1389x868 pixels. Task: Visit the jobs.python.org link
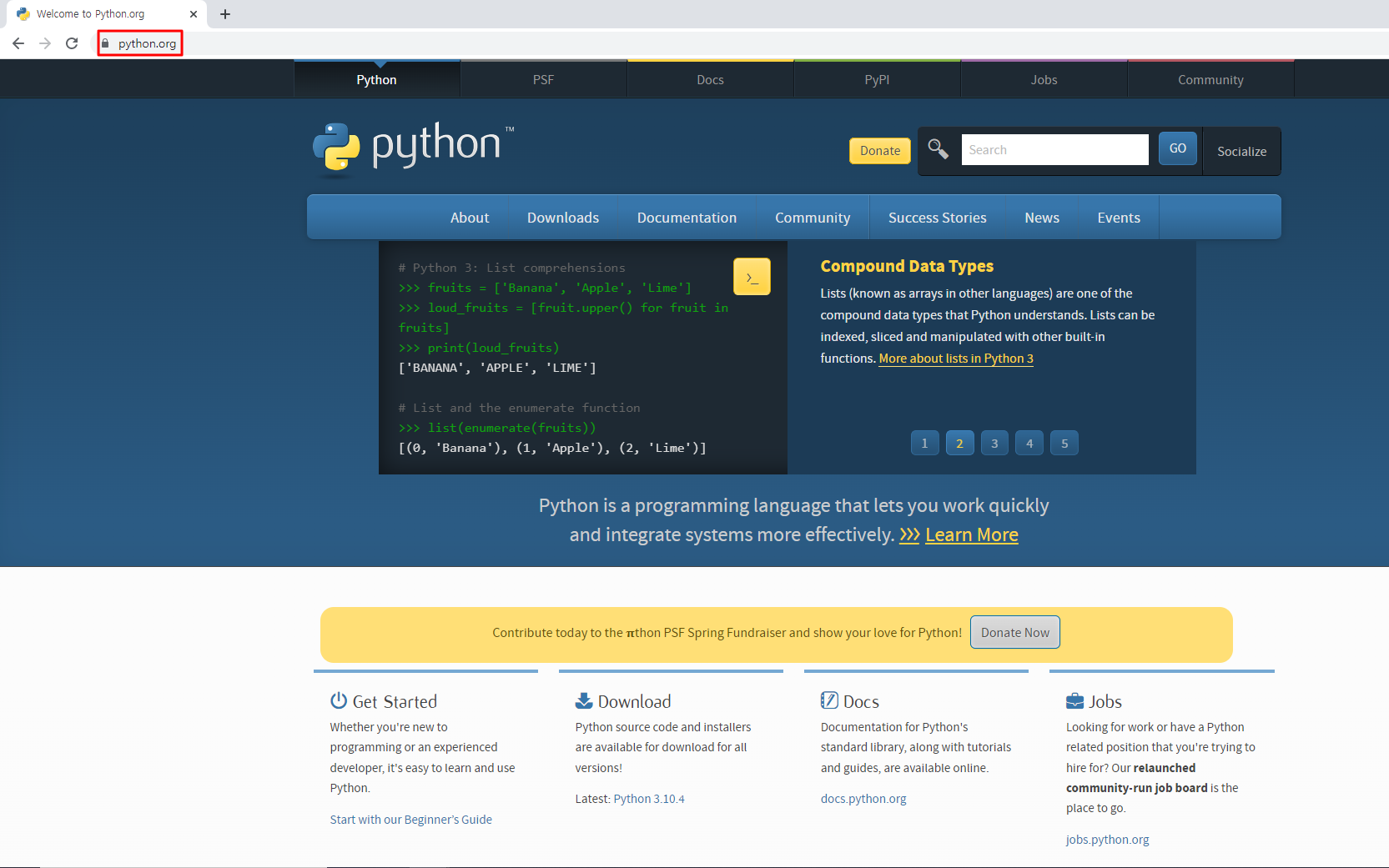coord(1107,840)
